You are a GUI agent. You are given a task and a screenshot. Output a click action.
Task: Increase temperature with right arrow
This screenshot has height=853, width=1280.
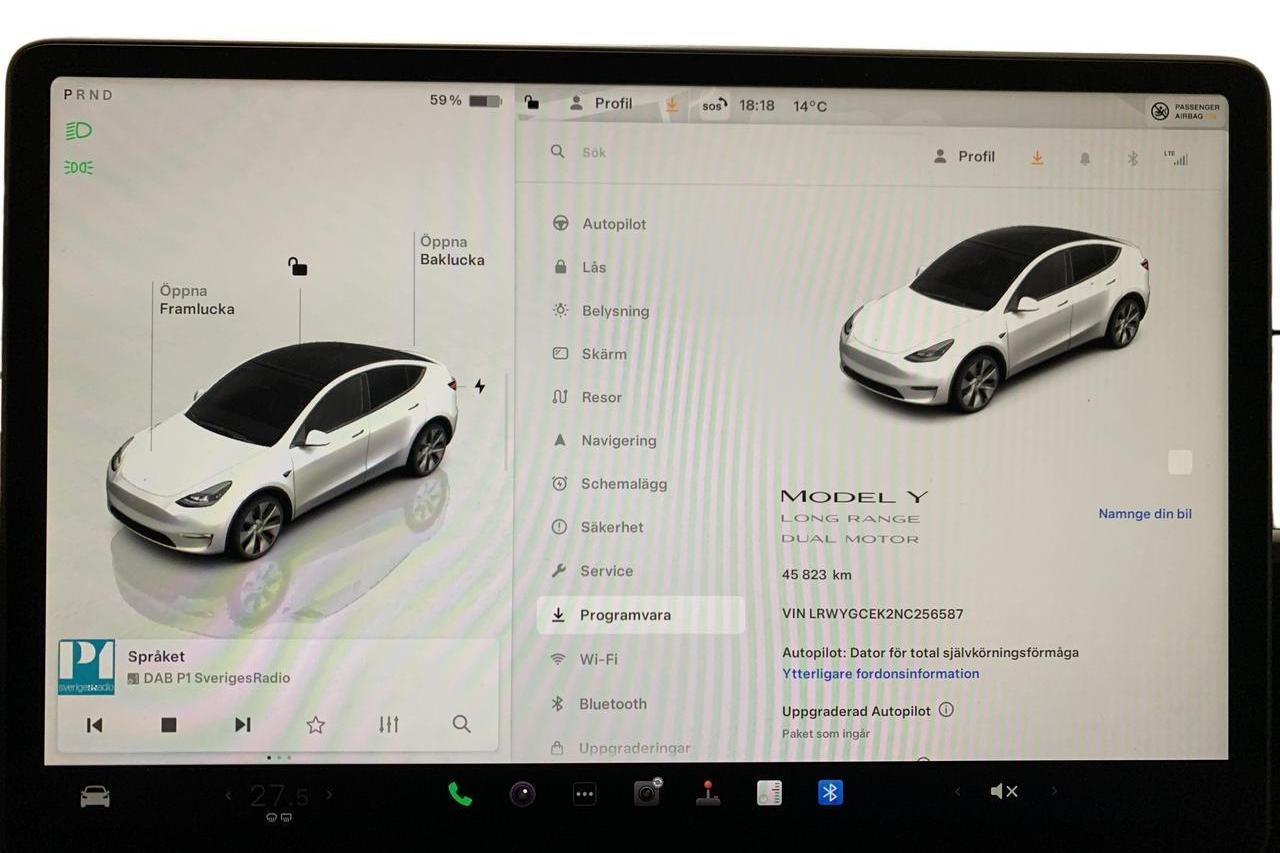(329, 795)
